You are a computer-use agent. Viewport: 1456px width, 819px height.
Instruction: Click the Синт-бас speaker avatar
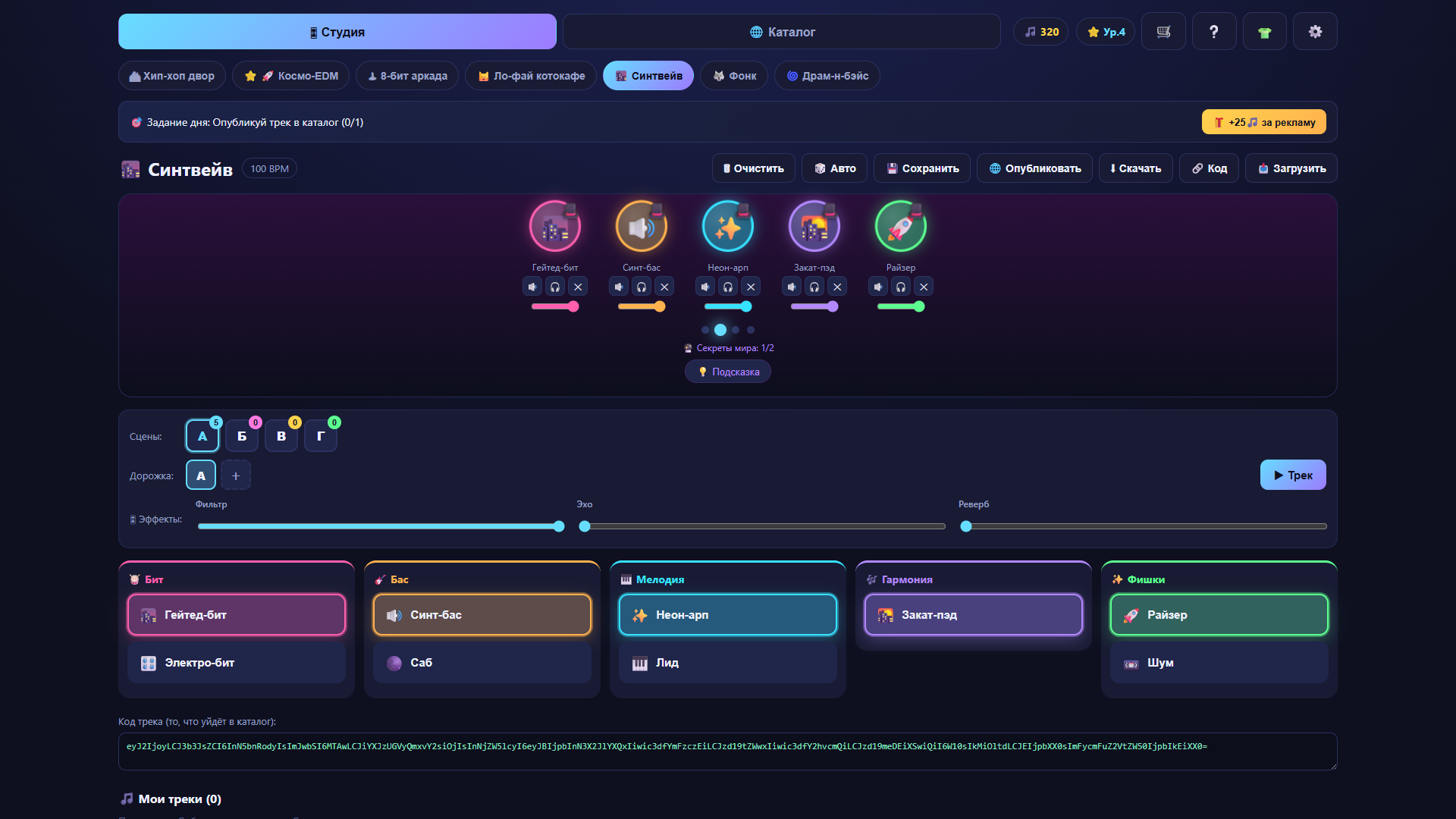click(x=642, y=227)
